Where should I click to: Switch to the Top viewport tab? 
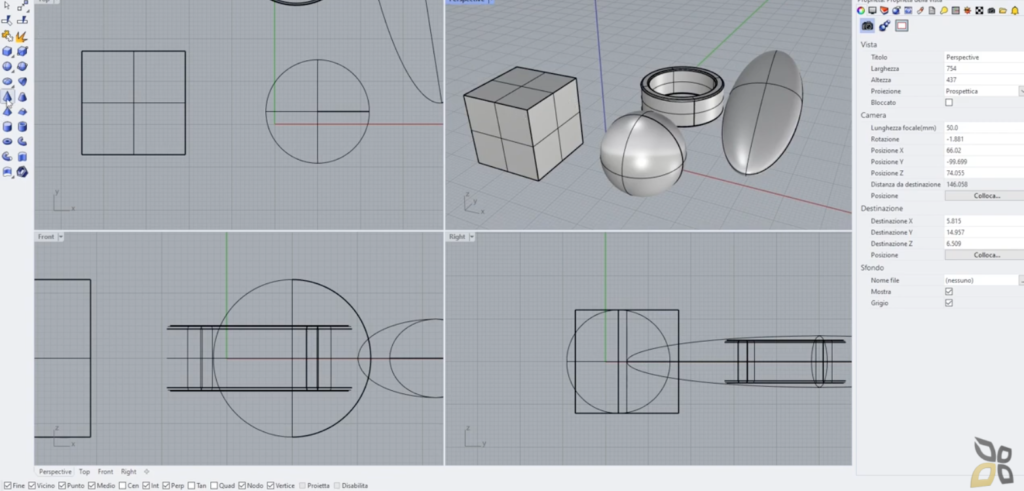click(84, 471)
